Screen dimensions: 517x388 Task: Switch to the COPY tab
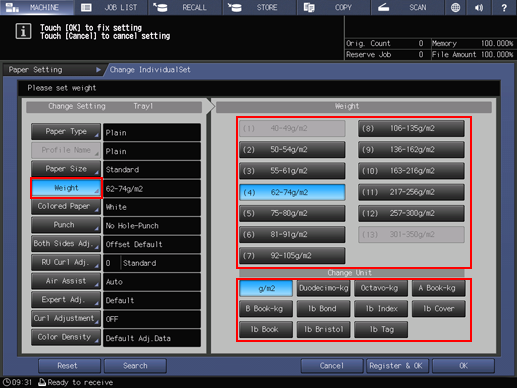334,7
